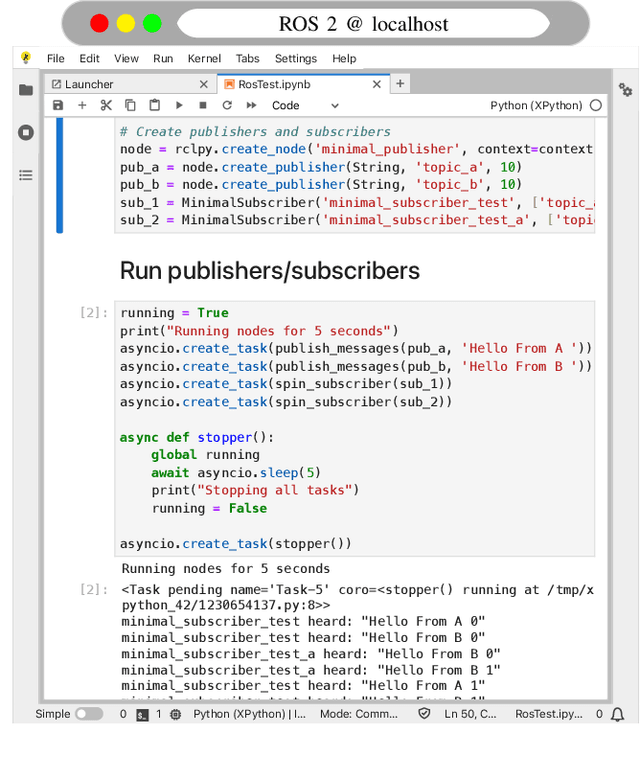Collapse the cell using its blue left bar
Screen dimensions: 640x757
[60, 175]
